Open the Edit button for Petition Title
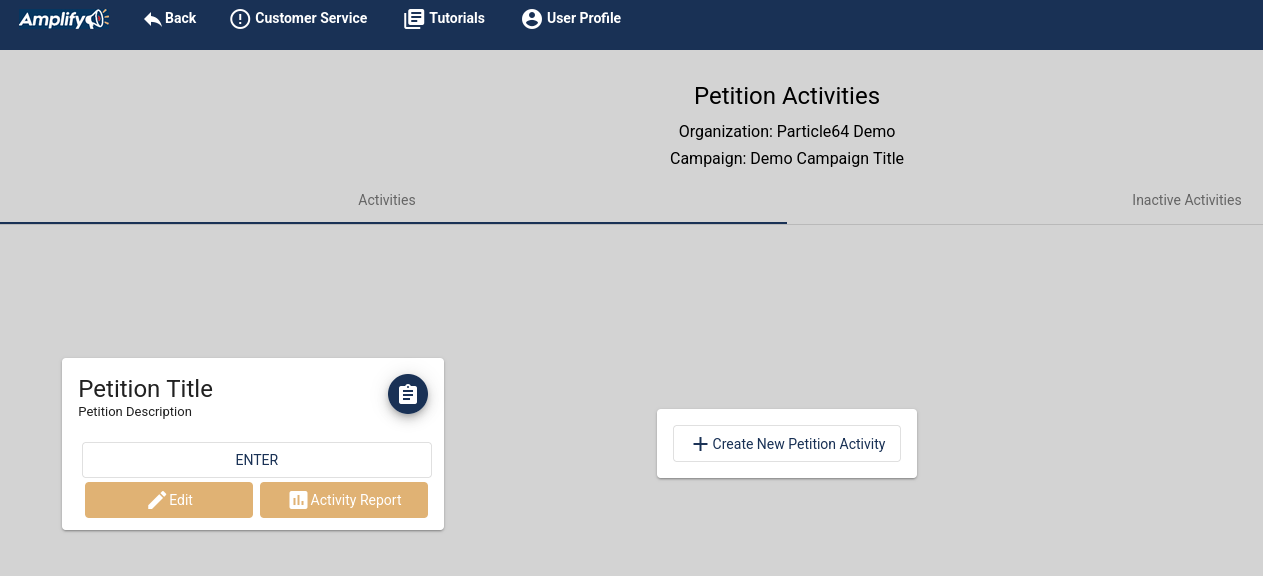Image resolution: width=1263 pixels, height=576 pixels. click(169, 499)
